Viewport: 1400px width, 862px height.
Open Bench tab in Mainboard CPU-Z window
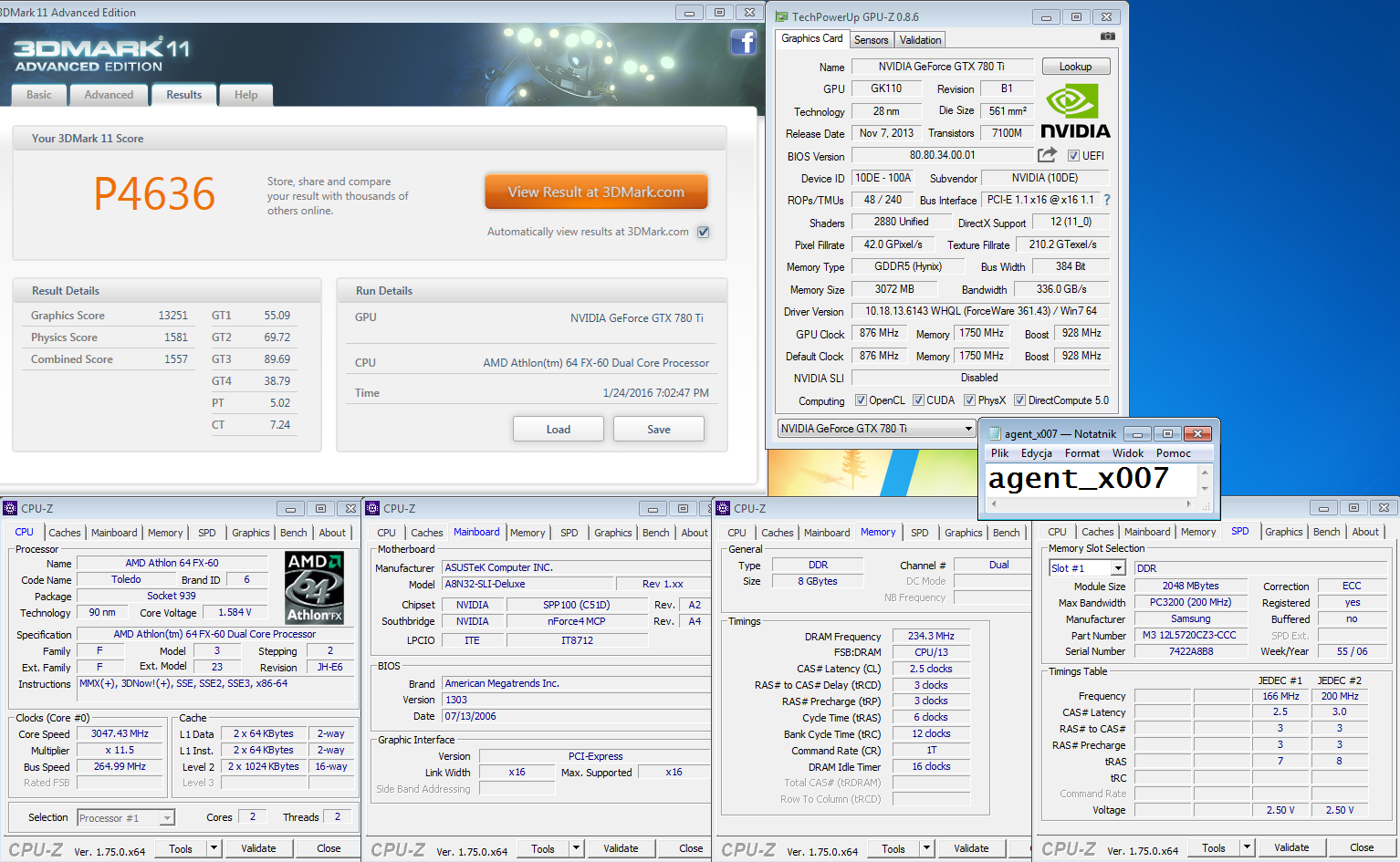(x=655, y=533)
